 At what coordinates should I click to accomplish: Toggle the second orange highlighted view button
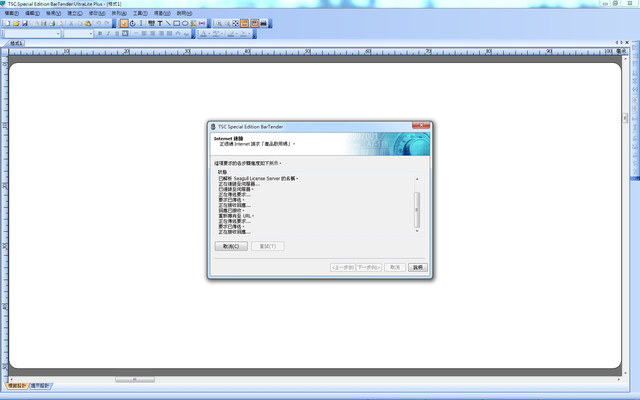tap(255, 24)
